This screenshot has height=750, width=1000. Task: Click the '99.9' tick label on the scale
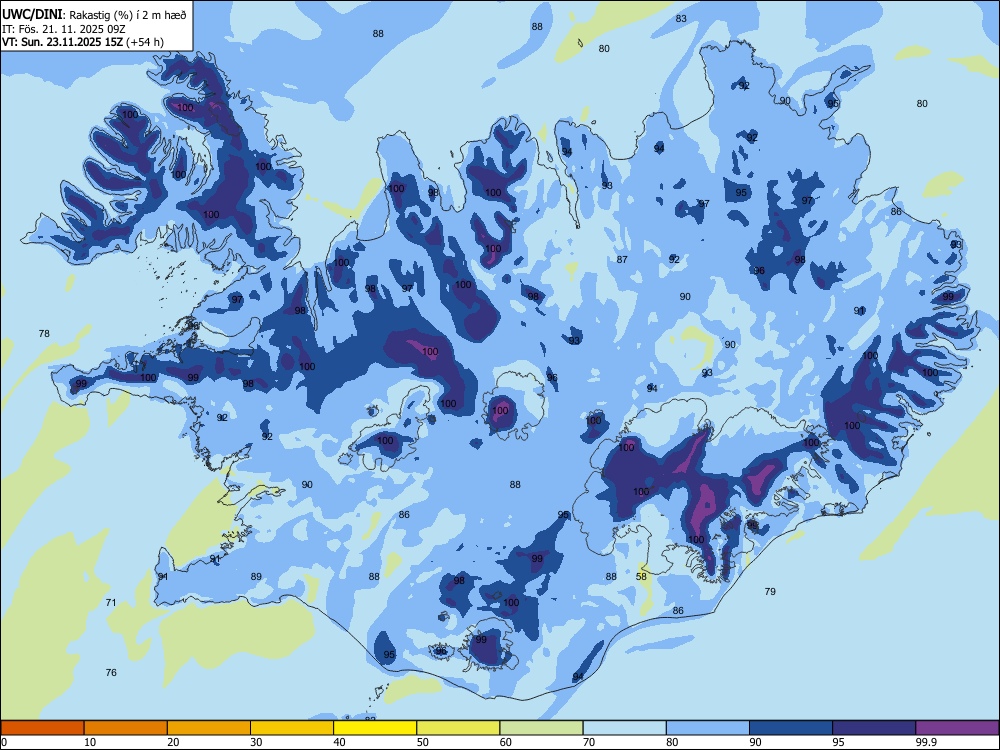[926, 742]
